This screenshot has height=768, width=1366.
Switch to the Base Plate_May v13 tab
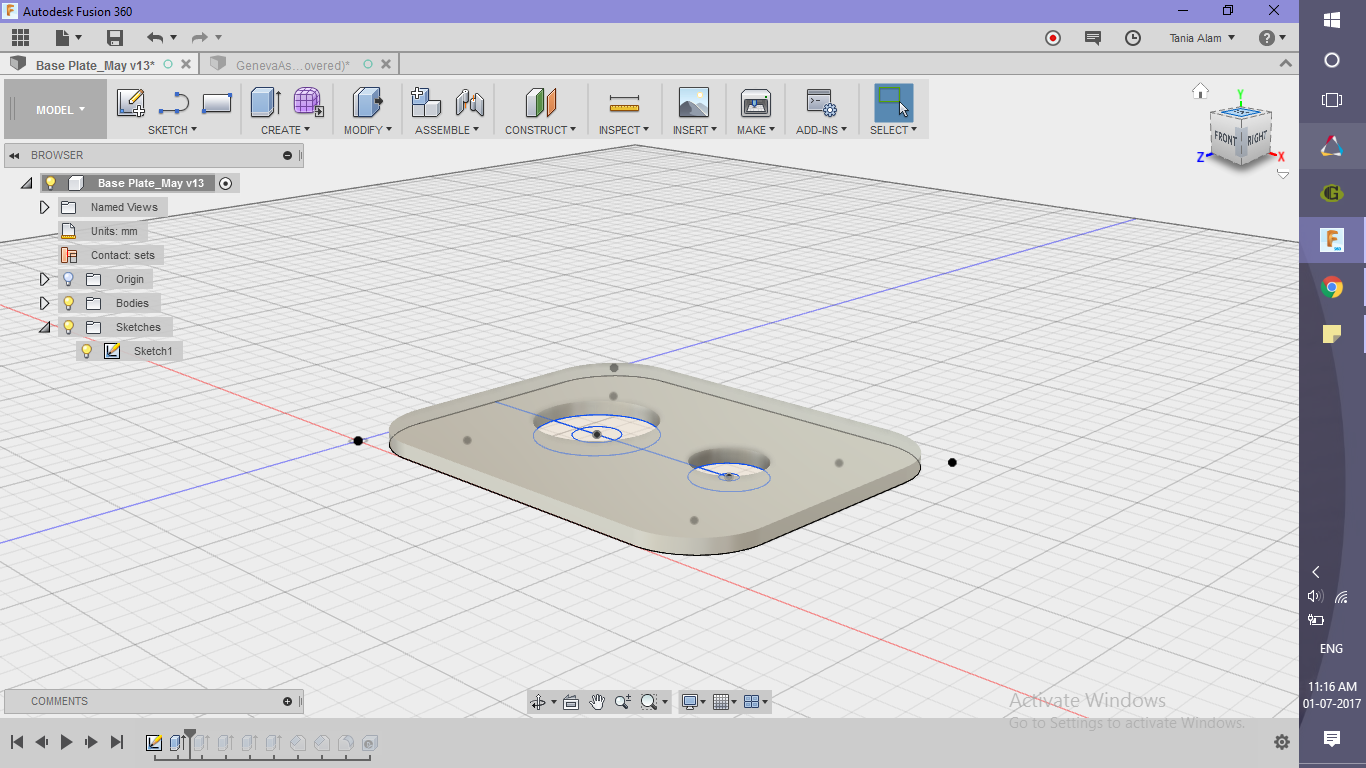pos(95,65)
